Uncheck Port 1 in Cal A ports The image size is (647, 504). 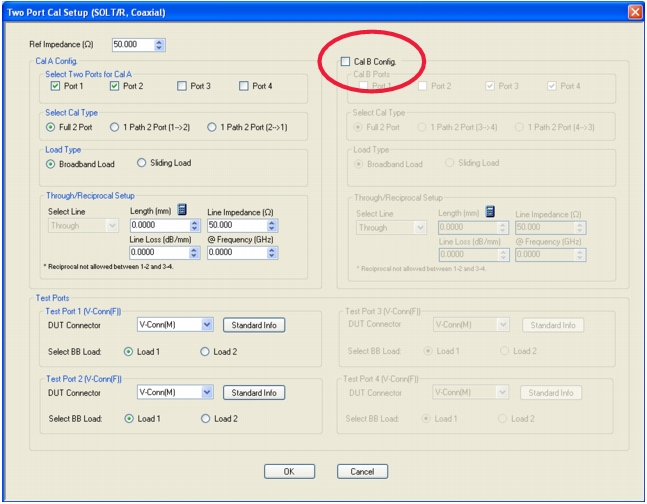(56, 86)
